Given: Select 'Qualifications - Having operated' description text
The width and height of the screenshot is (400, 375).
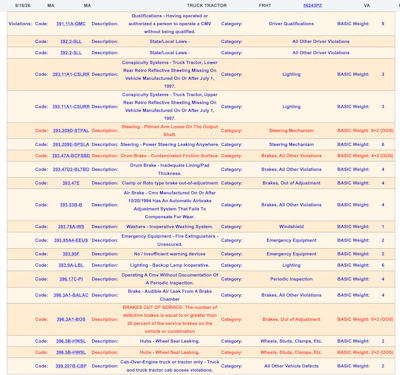Looking at the screenshot, I should (x=170, y=24).
